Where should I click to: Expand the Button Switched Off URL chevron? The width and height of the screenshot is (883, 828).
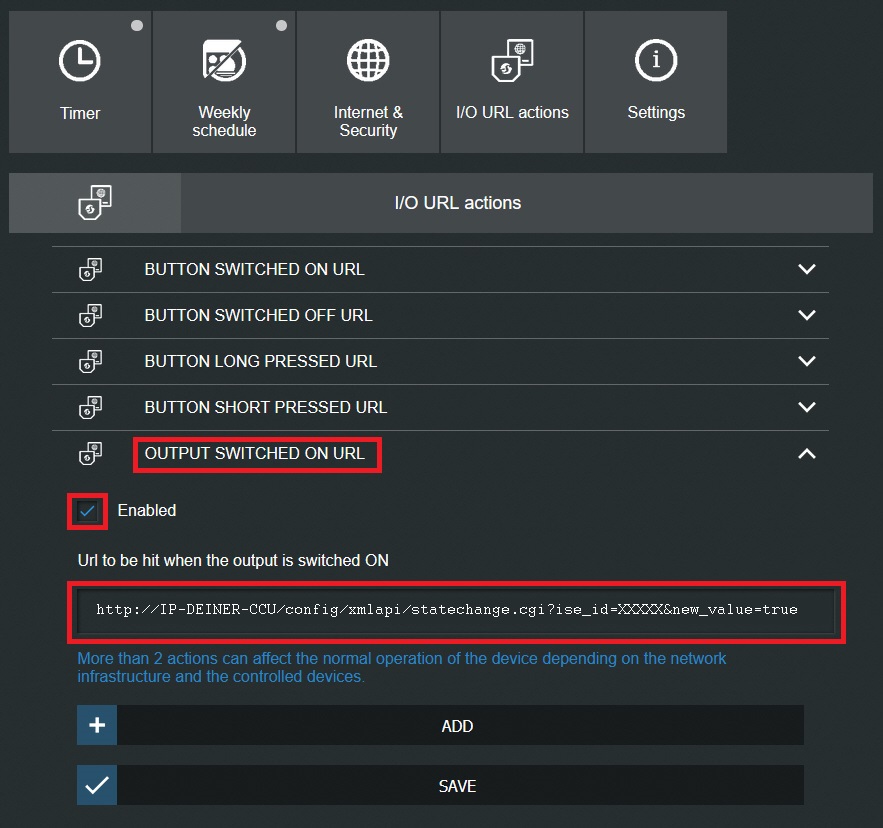pyautogui.click(x=807, y=316)
